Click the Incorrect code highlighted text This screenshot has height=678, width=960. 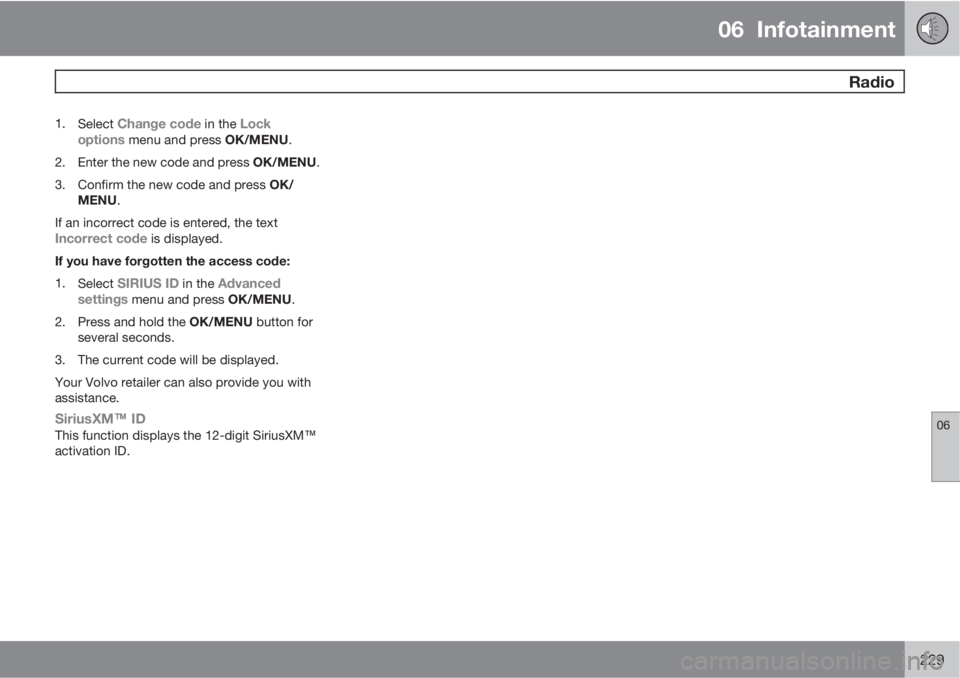(101, 238)
